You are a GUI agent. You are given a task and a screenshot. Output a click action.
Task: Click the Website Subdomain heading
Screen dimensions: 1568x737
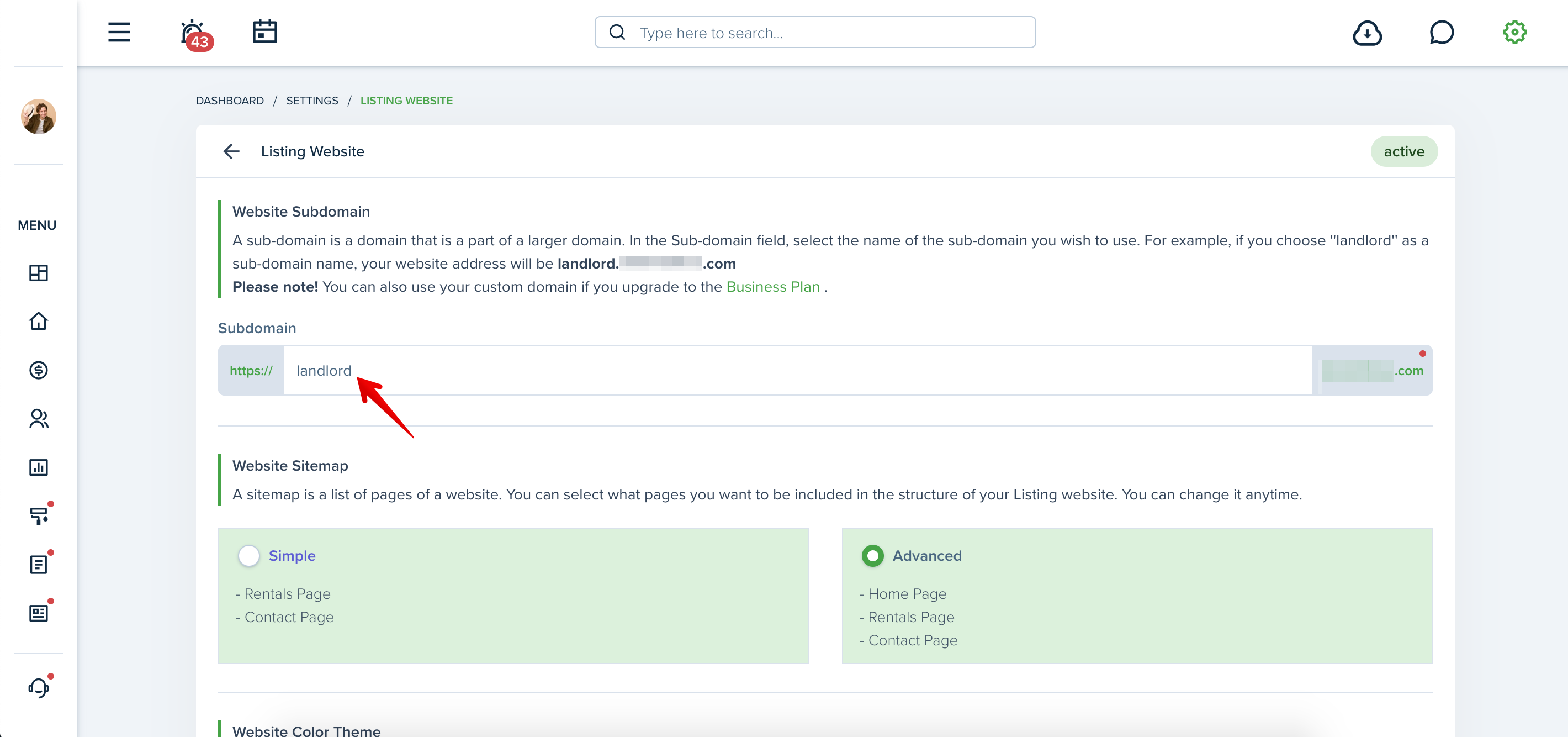[x=301, y=212]
